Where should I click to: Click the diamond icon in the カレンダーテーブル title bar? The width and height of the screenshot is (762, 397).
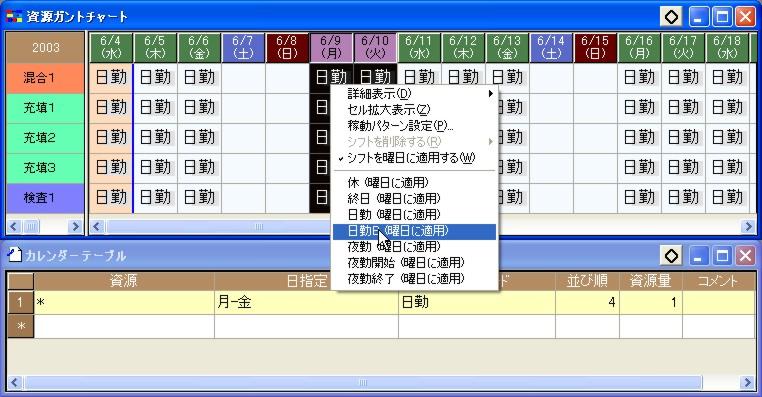click(671, 256)
